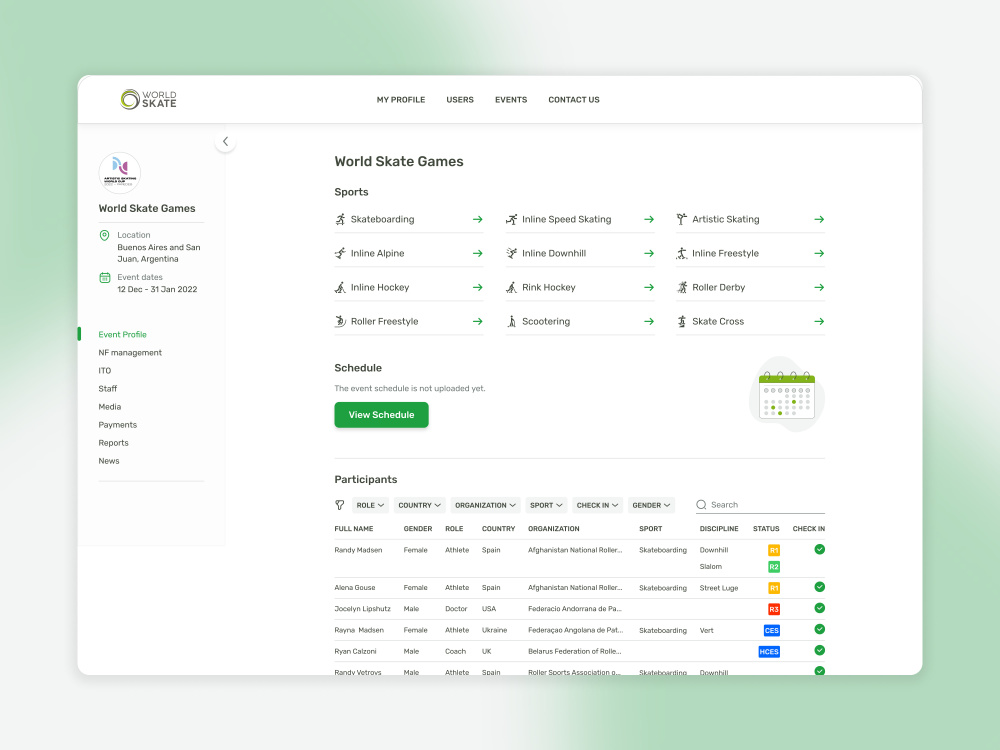Click the Event dates calendar icon
Image resolution: width=1000 pixels, height=750 pixels.
click(x=105, y=277)
